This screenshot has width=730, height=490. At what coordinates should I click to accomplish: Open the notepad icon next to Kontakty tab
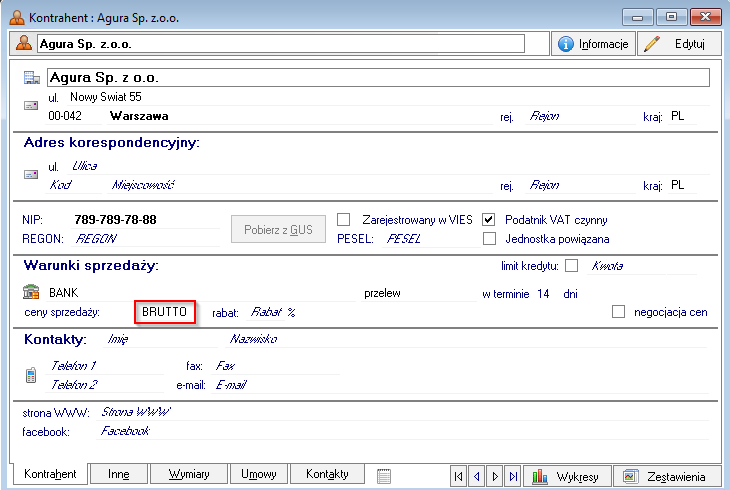click(384, 476)
